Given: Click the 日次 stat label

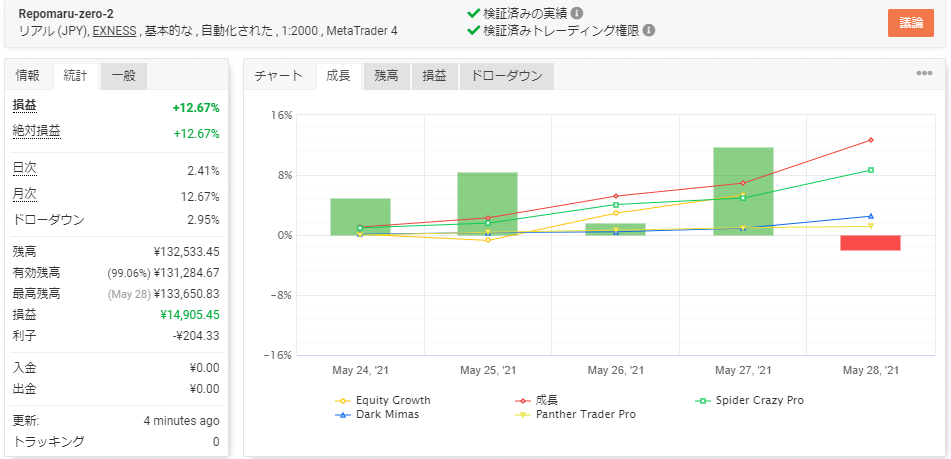Looking at the screenshot, I should point(25,169).
